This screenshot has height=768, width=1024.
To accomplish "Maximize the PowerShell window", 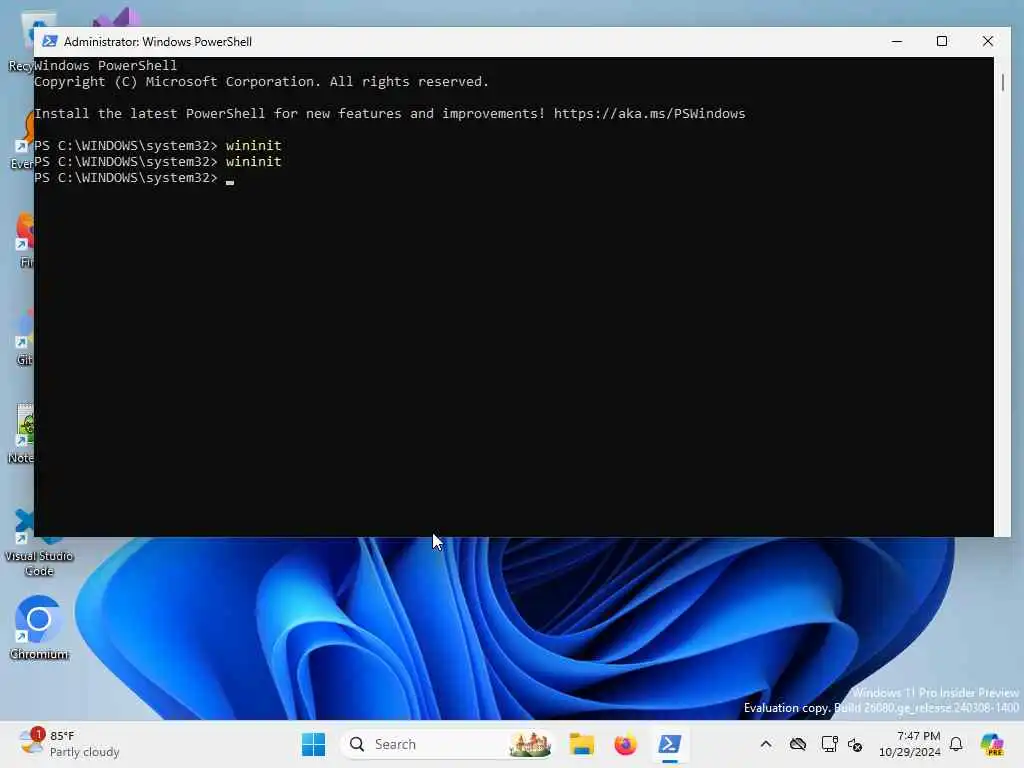I will [x=942, y=41].
